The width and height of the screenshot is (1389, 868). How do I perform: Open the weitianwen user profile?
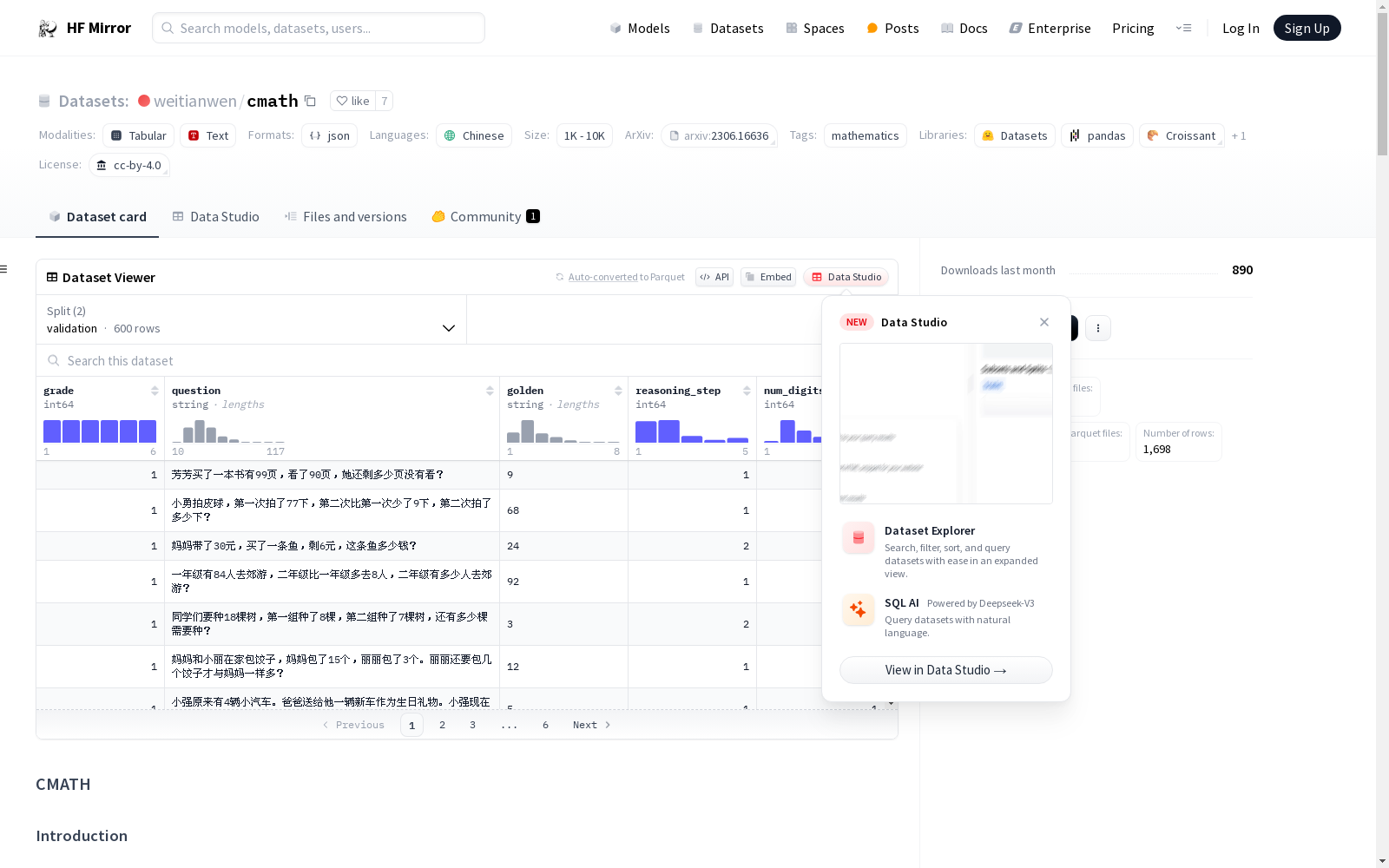[194, 101]
